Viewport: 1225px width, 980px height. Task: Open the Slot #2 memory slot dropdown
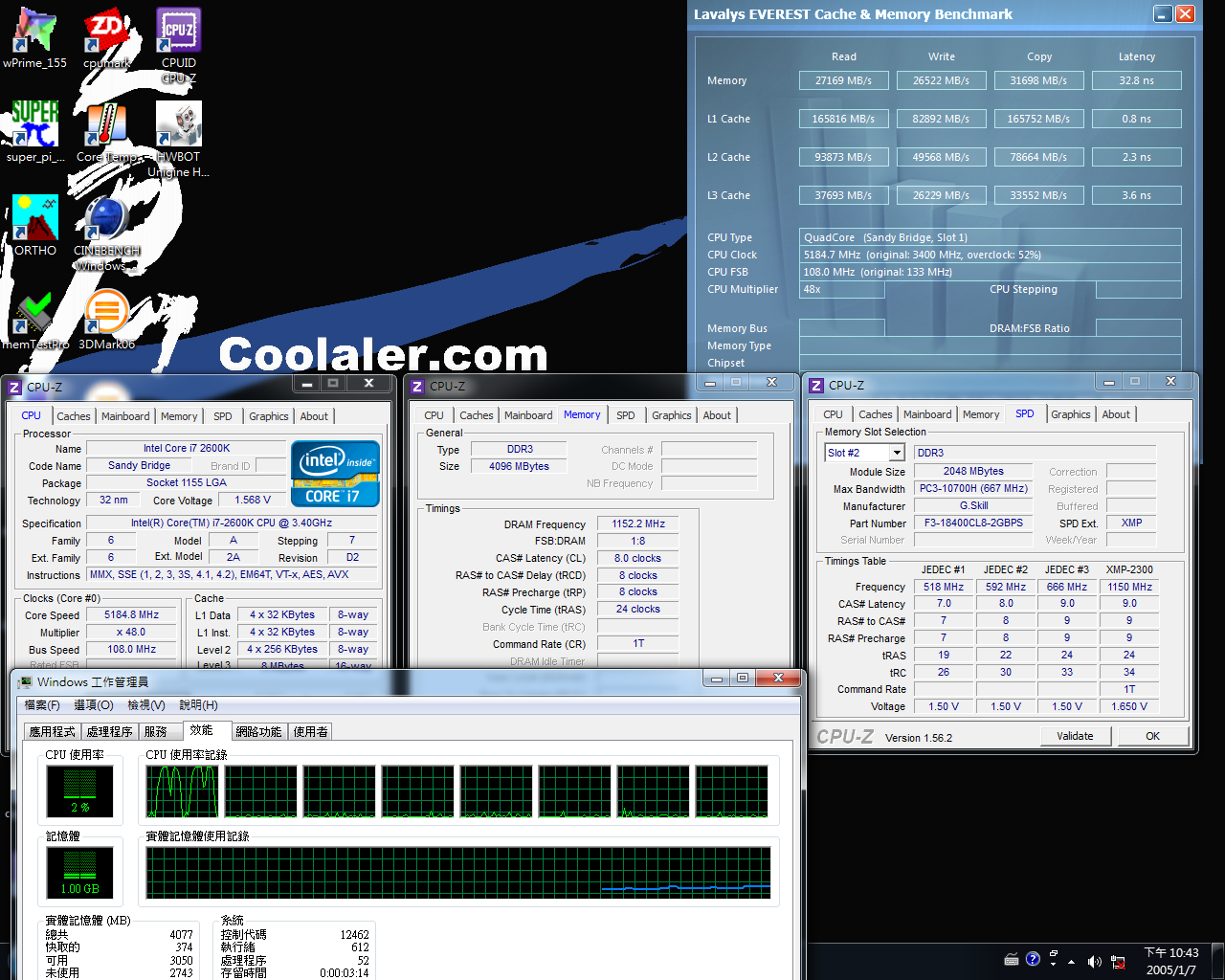(897, 453)
